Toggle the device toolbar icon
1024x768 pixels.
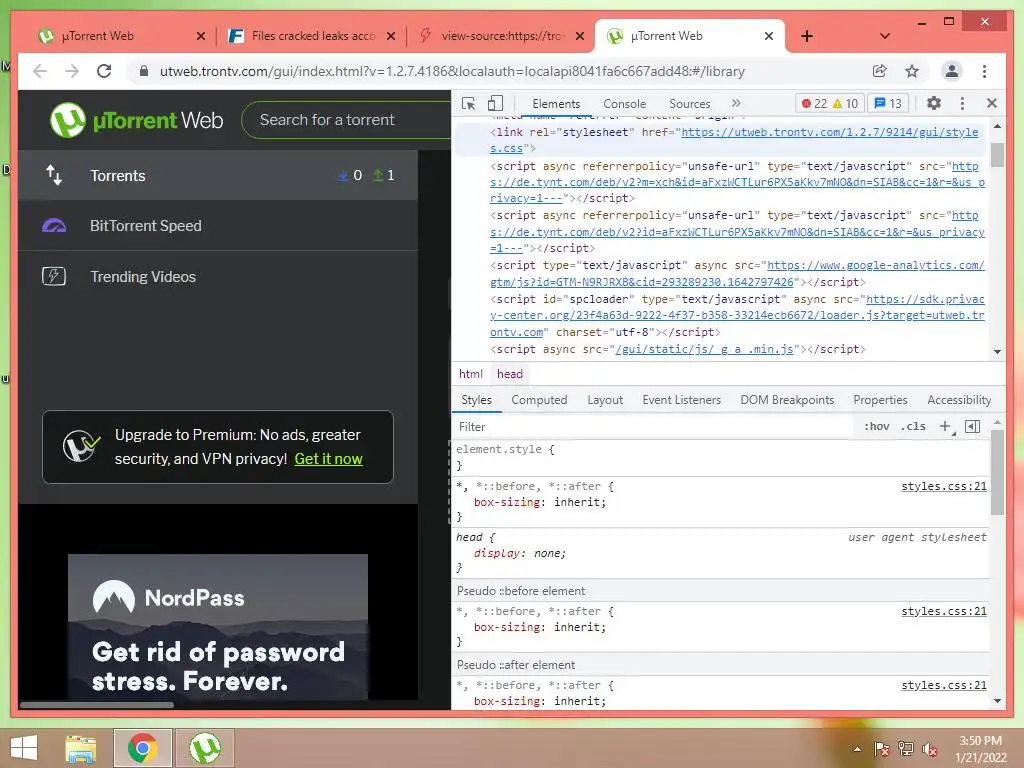click(x=496, y=104)
